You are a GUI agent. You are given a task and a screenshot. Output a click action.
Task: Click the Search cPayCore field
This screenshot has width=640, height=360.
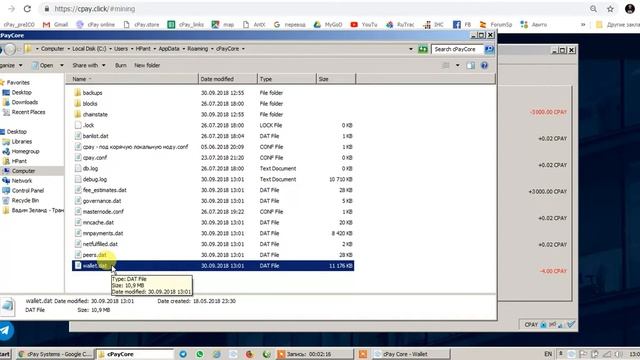[x=457, y=49]
